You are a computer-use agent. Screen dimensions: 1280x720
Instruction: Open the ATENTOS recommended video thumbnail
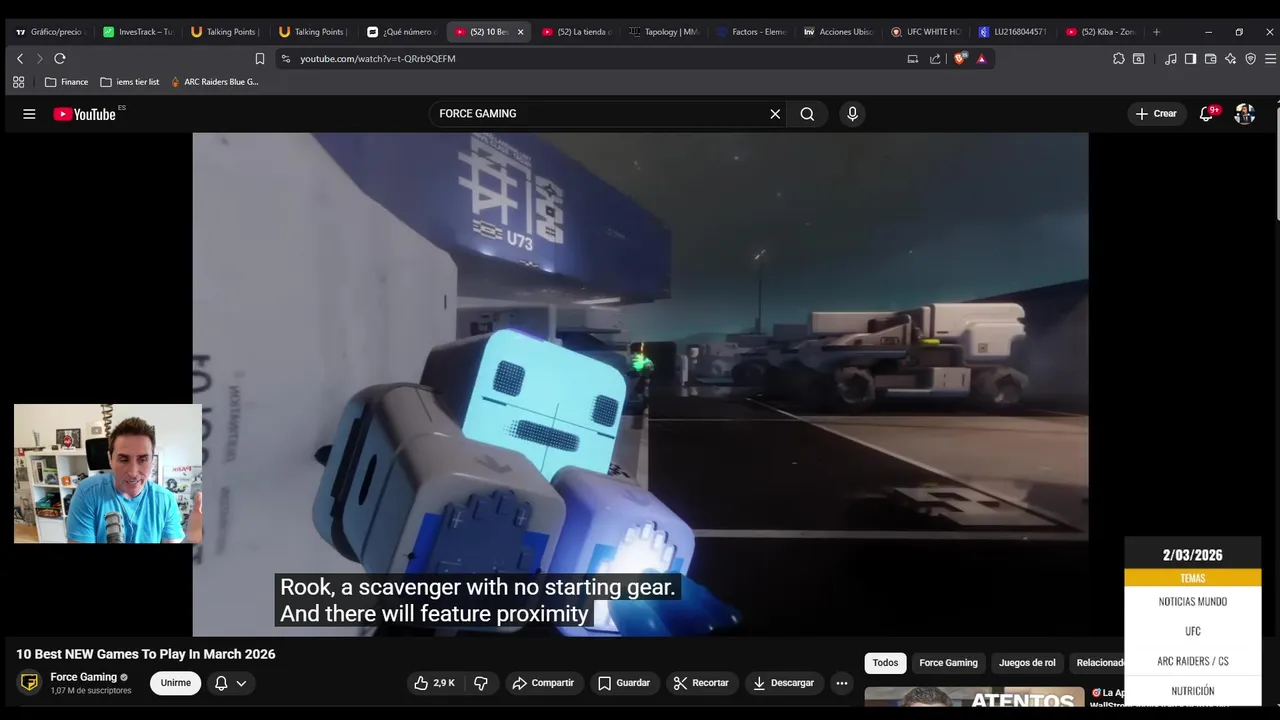point(974,698)
